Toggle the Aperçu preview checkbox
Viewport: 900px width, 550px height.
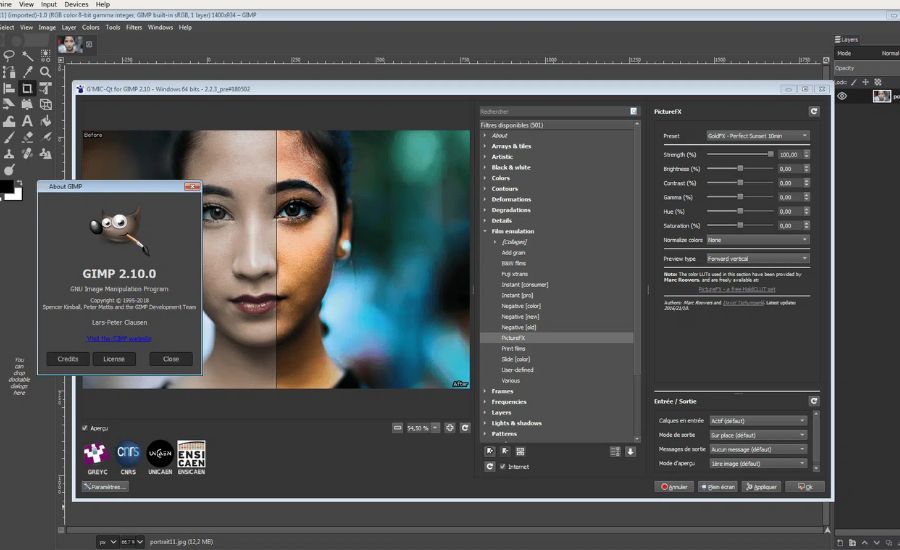coord(86,428)
